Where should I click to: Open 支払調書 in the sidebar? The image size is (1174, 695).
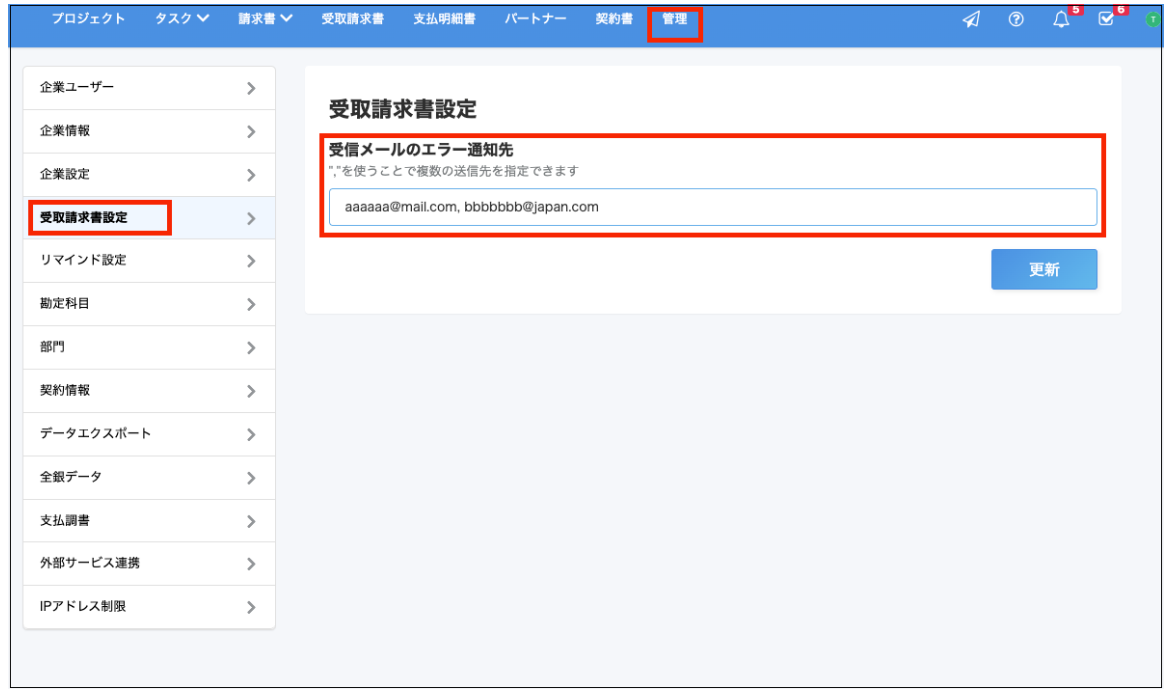pos(149,521)
